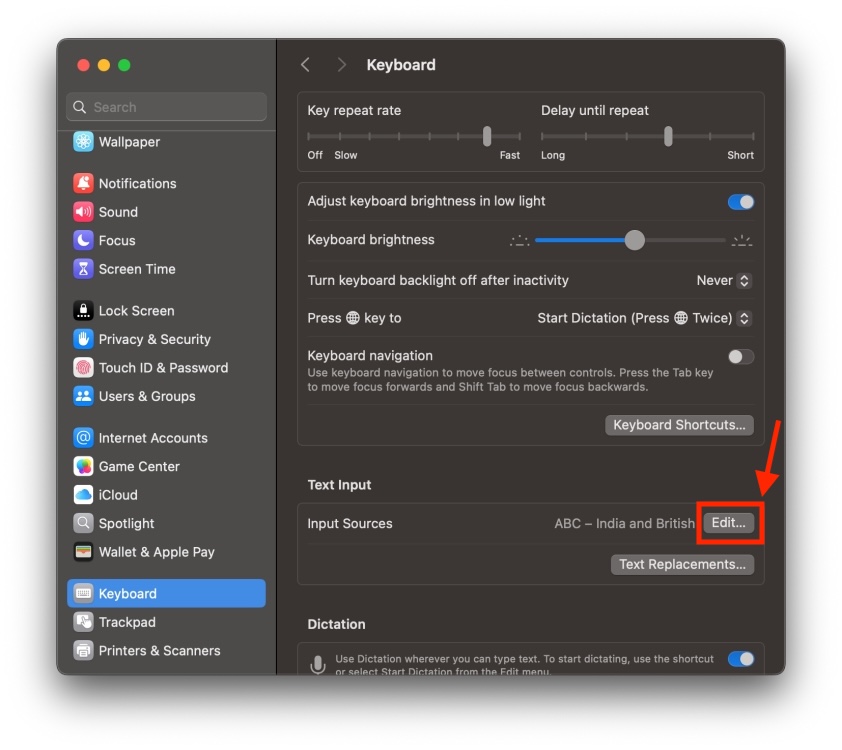
Task: Enable Keyboard navigation
Action: click(740, 356)
